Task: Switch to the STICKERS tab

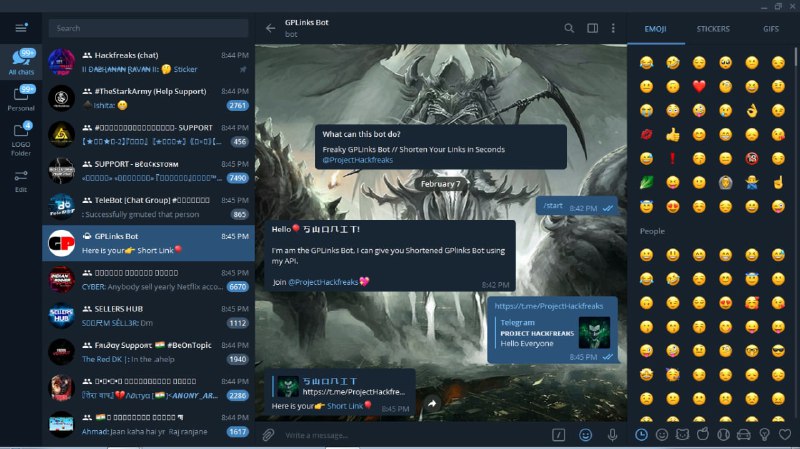Action: pos(713,29)
